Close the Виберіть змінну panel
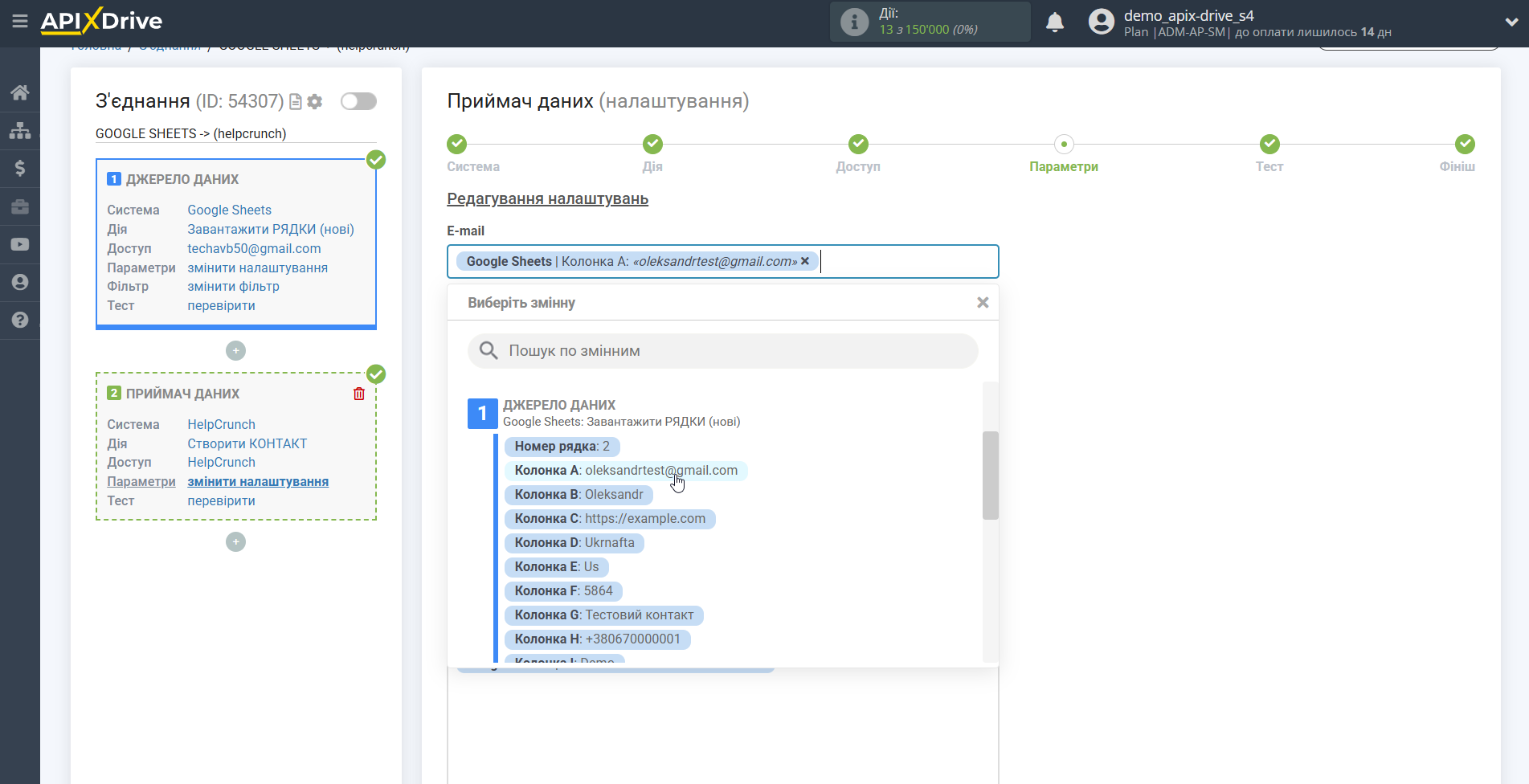Screen dimensions: 1529x784 coord(983,303)
